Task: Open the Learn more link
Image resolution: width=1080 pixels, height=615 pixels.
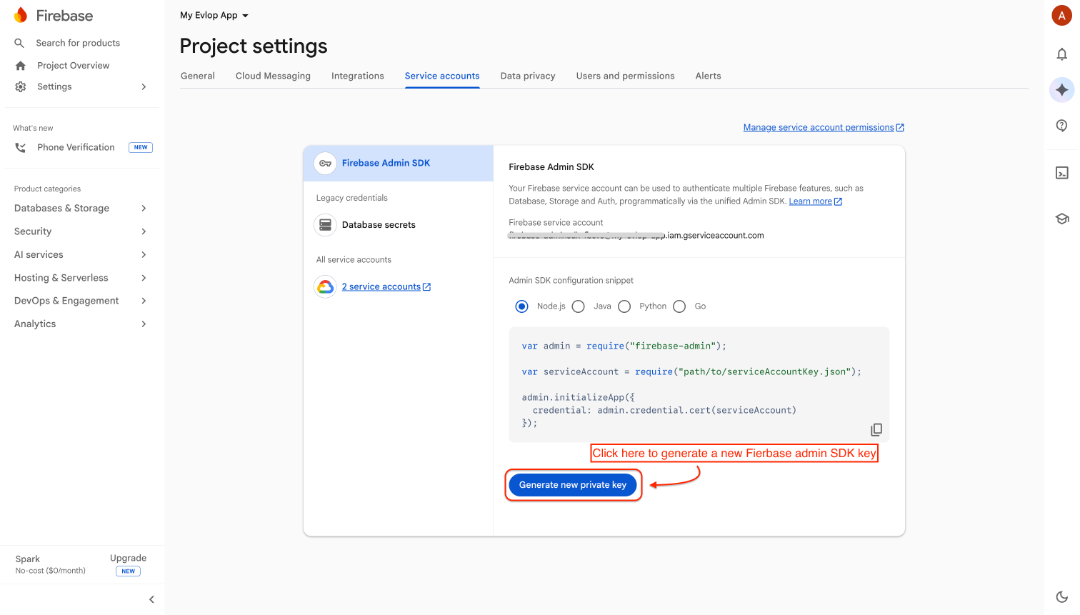Action: tap(810, 202)
